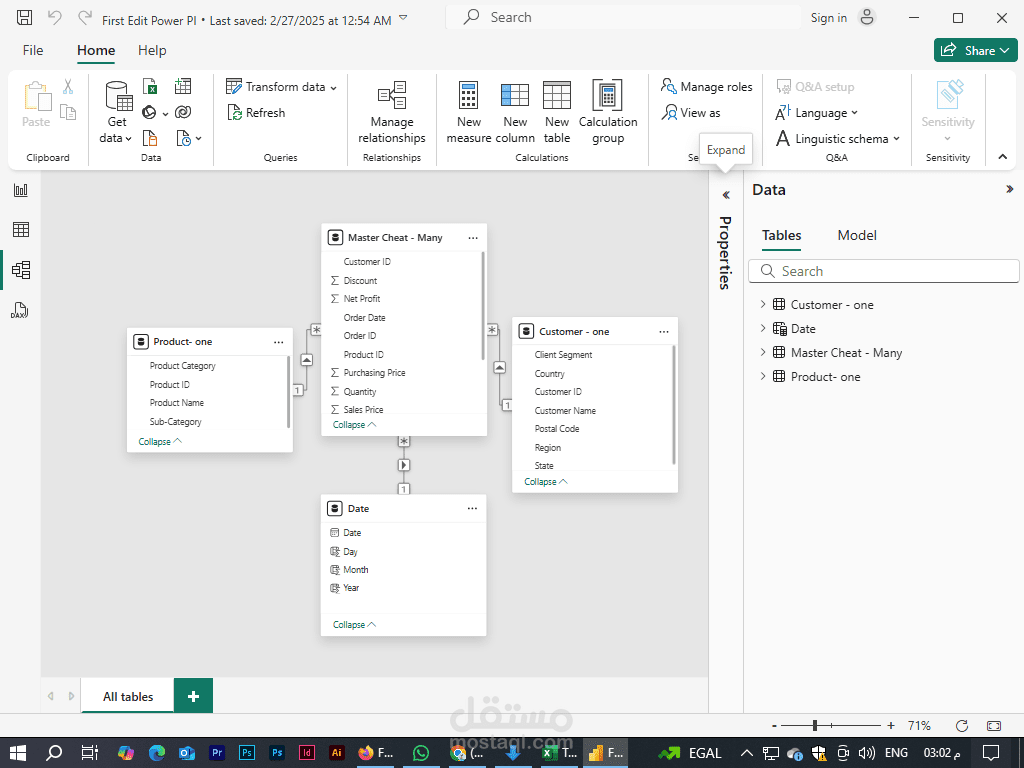Undo the last action
Screen dimensions: 1024x768
(x=54, y=18)
